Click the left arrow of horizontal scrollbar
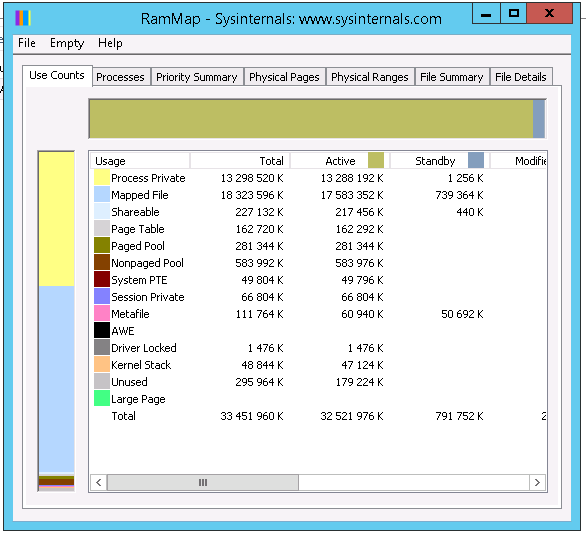586x535 pixels. click(x=99, y=482)
